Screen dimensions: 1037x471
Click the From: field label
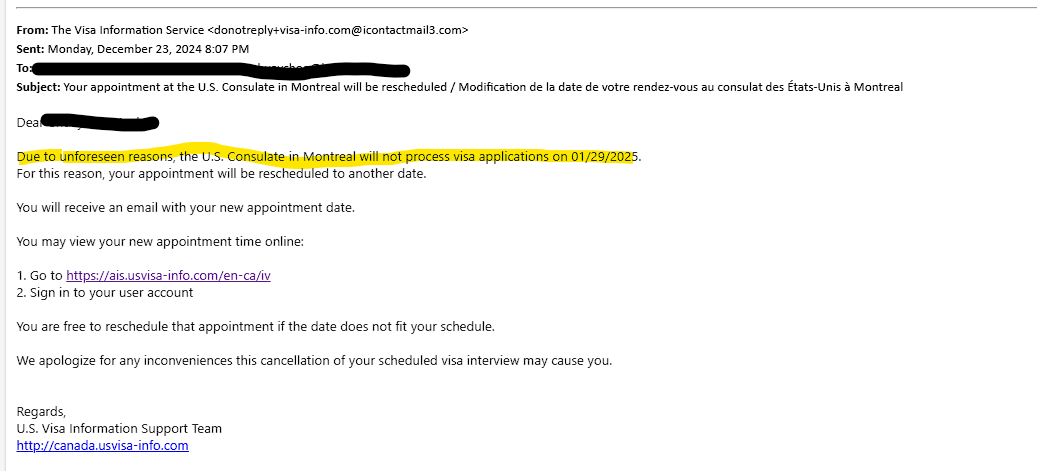[x=32, y=30]
